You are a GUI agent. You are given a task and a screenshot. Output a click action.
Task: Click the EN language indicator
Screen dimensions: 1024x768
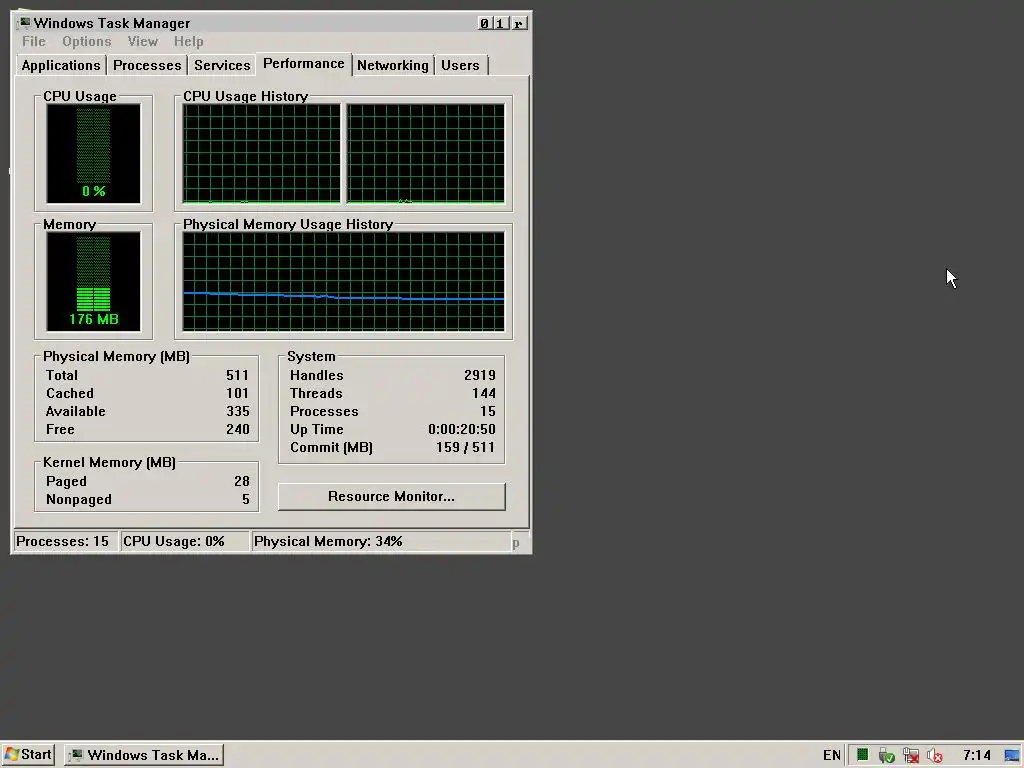(831, 756)
